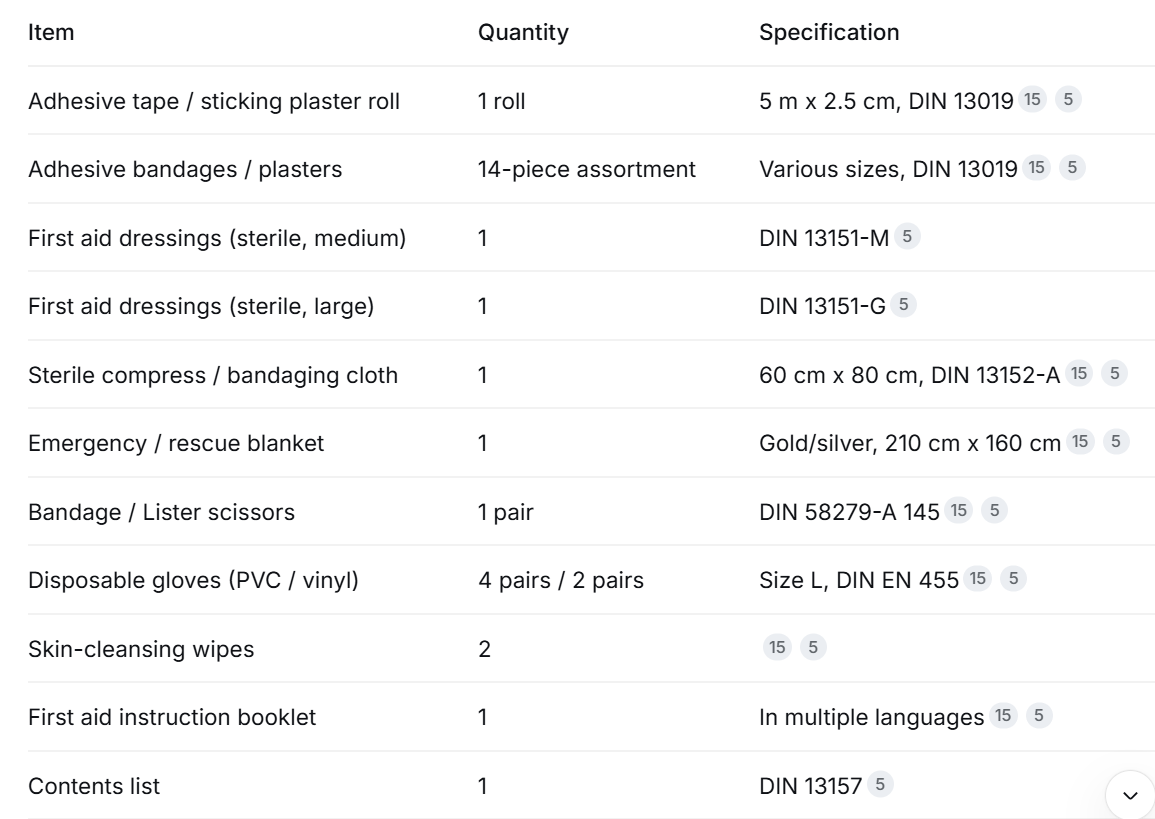This screenshot has width=1155, height=819.
Task: Select the Bandage / Lister scissors item text
Action: click(x=161, y=512)
